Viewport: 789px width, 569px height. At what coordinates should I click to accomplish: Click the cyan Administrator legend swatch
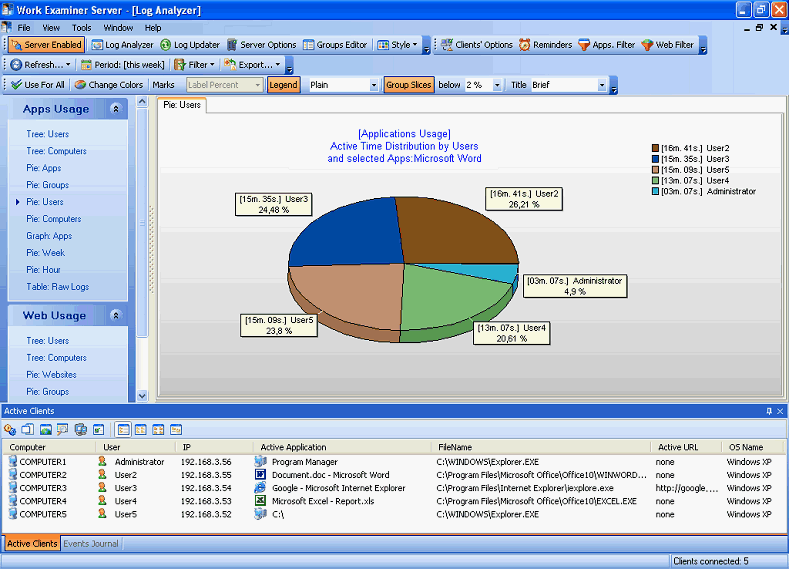[655, 191]
